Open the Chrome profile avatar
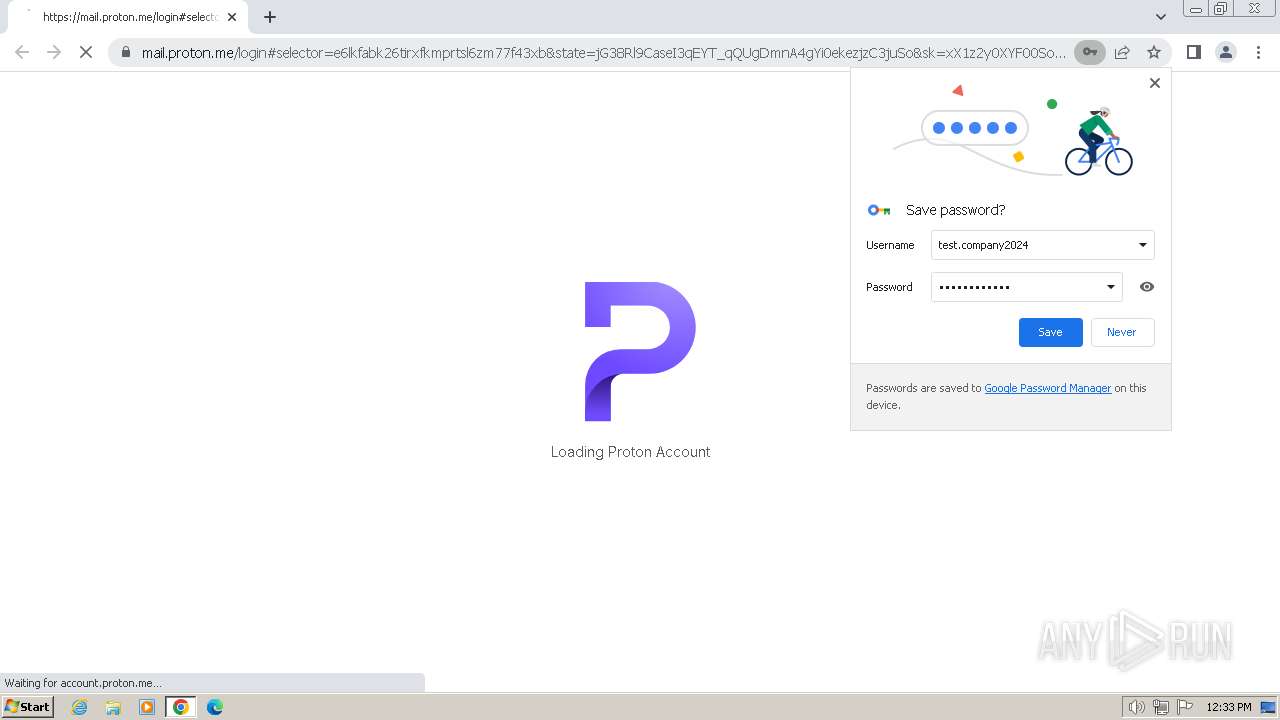1280x720 pixels. [x=1225, y=52]
